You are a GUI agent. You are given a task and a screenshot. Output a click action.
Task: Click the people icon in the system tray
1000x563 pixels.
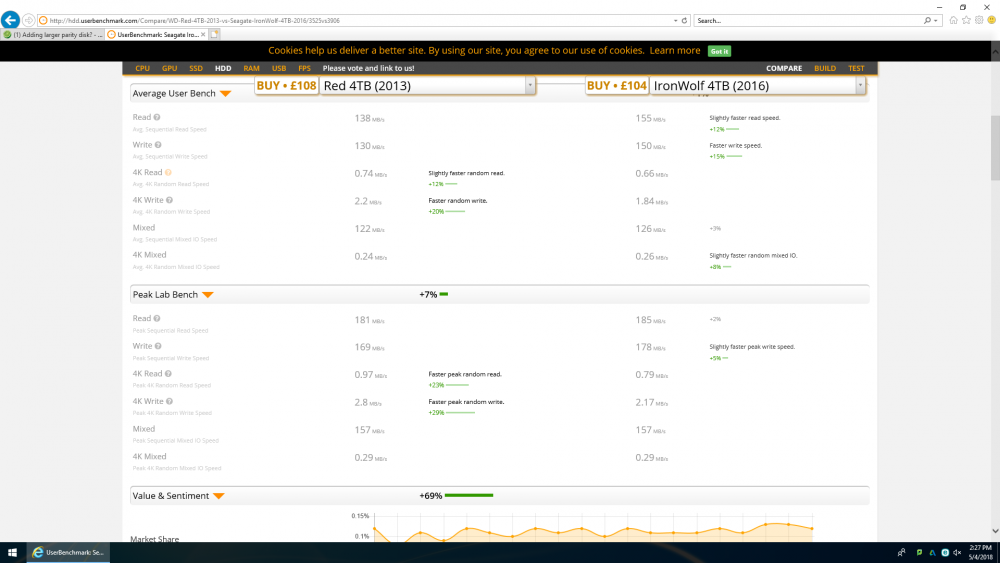(902, 552)
